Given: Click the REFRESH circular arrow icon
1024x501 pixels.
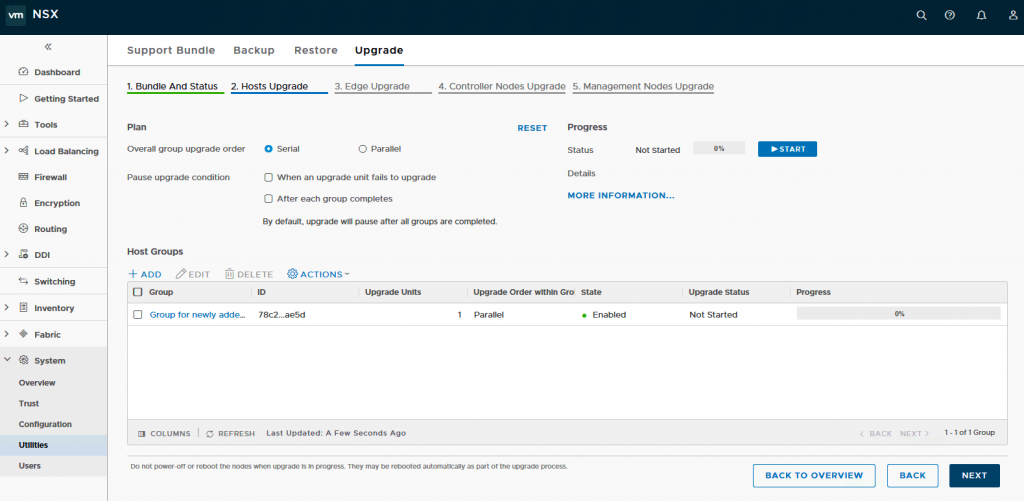Looking at the screenshot, I should (210, 434).
